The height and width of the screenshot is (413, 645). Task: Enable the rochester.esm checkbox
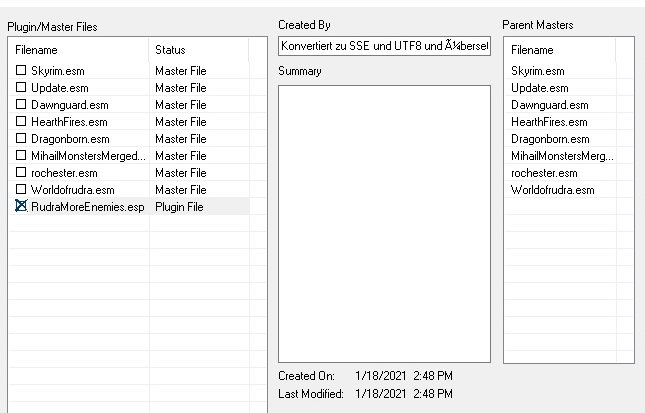point(21,173)
